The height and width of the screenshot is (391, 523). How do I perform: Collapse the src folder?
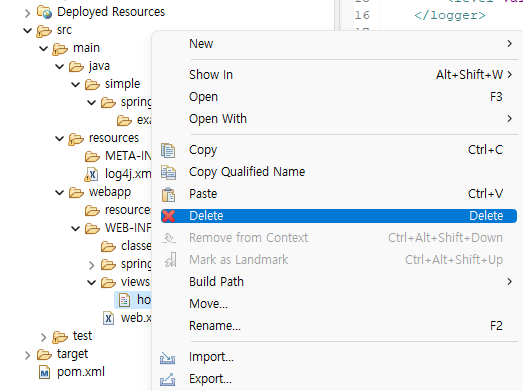tap(27, 31)
